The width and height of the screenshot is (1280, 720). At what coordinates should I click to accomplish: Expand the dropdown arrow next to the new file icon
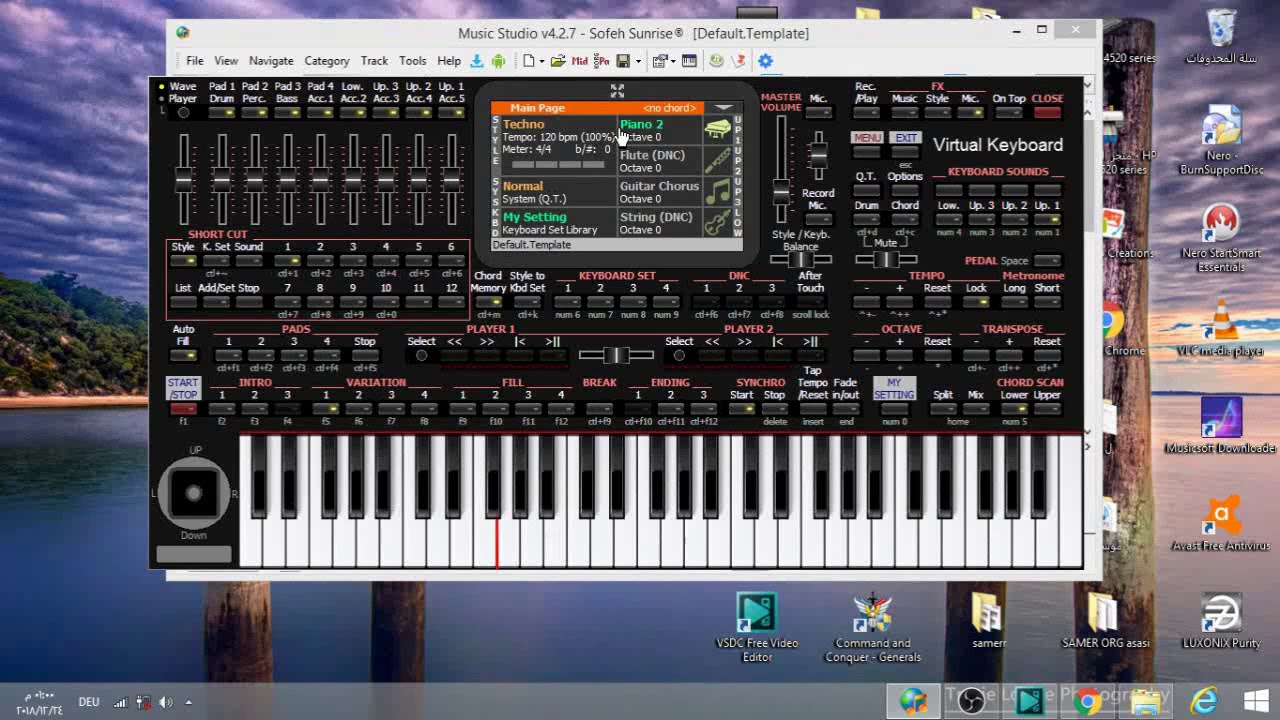click(x=542, y=62)
